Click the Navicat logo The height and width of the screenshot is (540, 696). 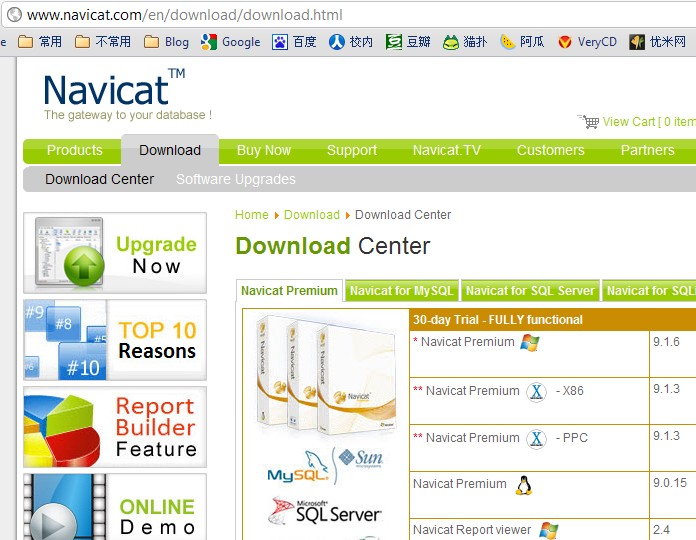115,88
